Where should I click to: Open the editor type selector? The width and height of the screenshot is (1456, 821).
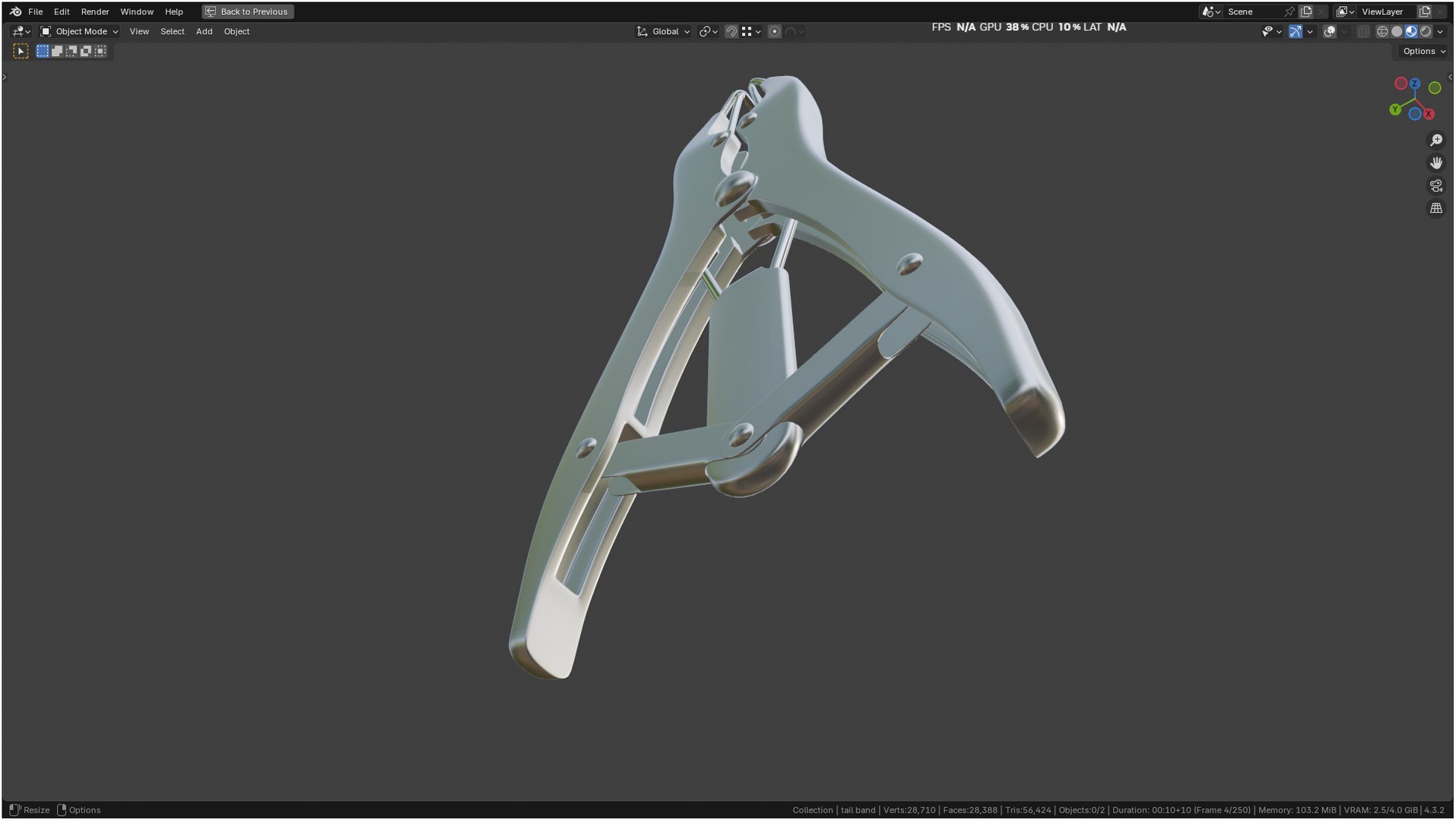point(21,31)
